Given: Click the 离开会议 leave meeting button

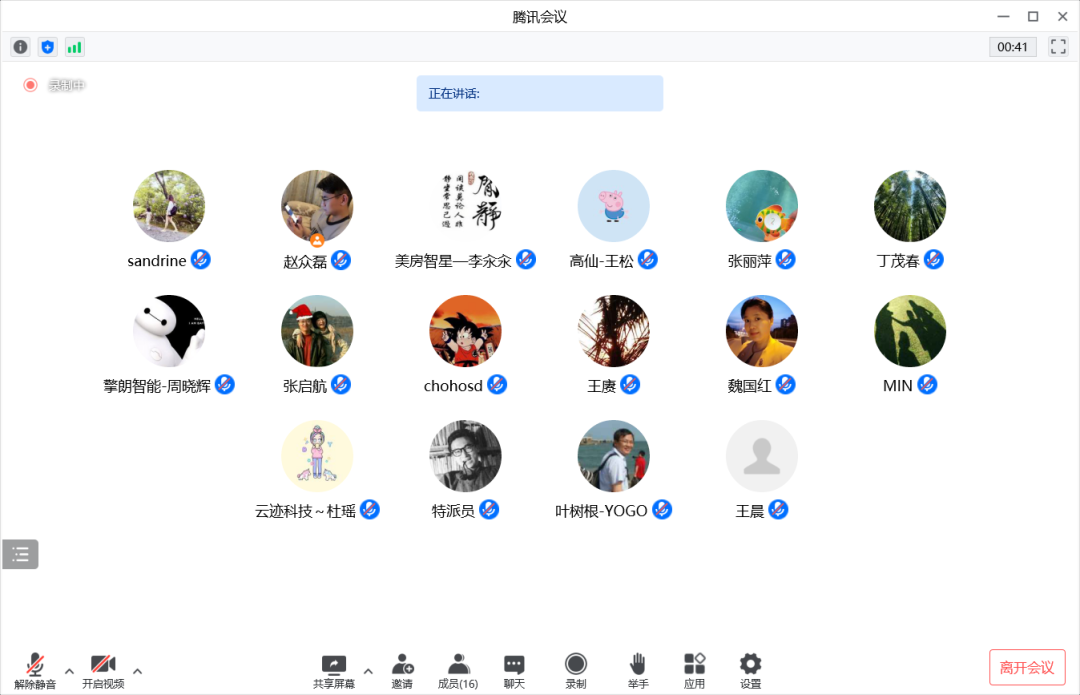Looking at the screenshot, I should pos(1028,668).
